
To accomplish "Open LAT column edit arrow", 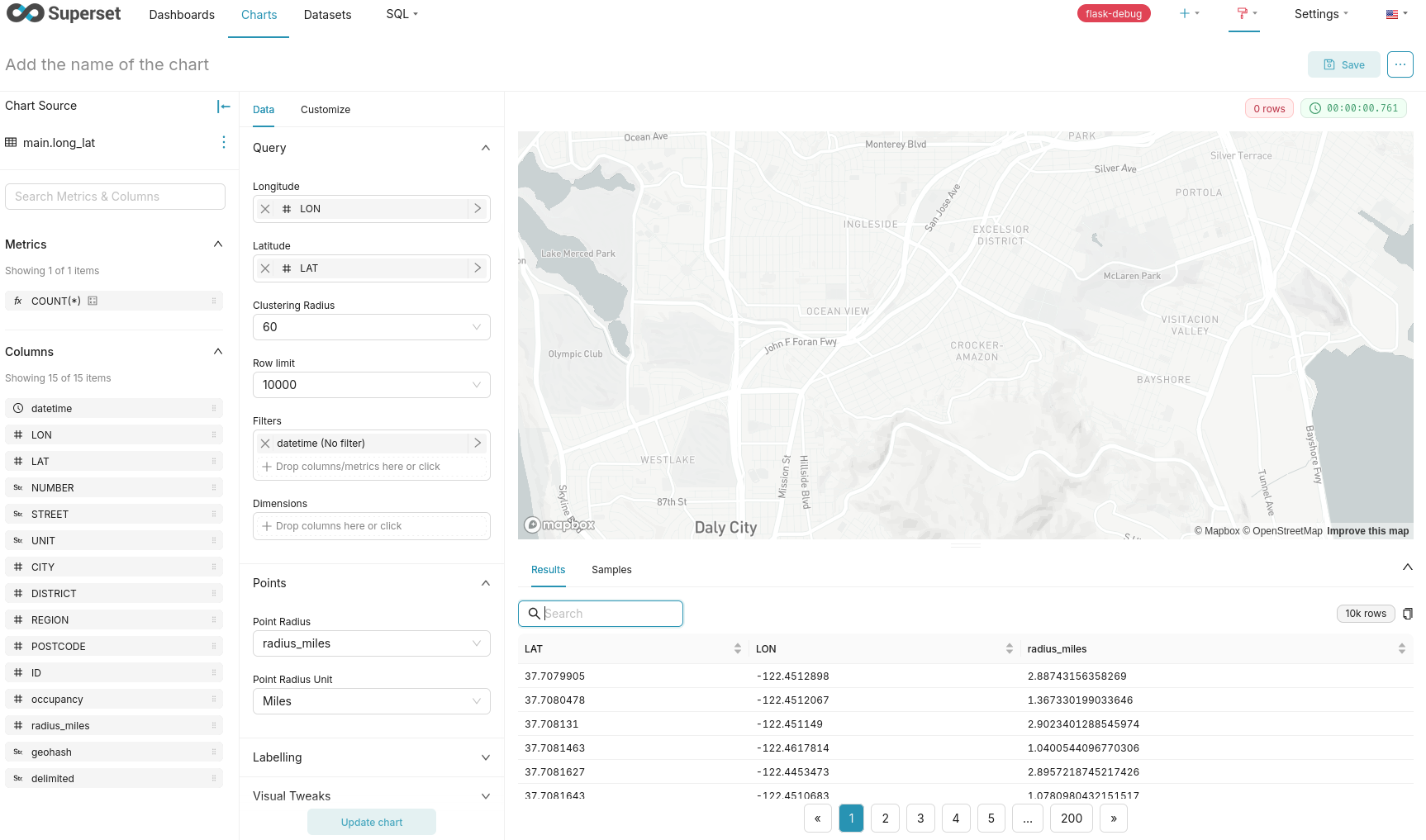I will coord(478,268).
